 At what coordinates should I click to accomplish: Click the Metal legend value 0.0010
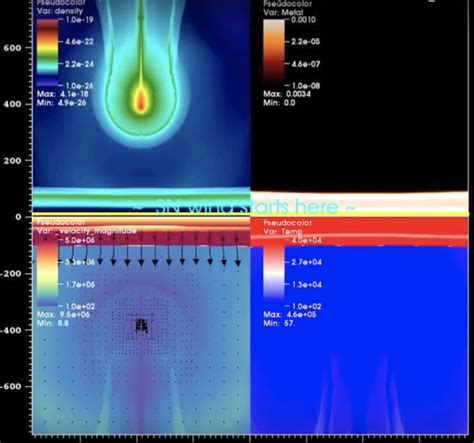click(x=303, y=19)
